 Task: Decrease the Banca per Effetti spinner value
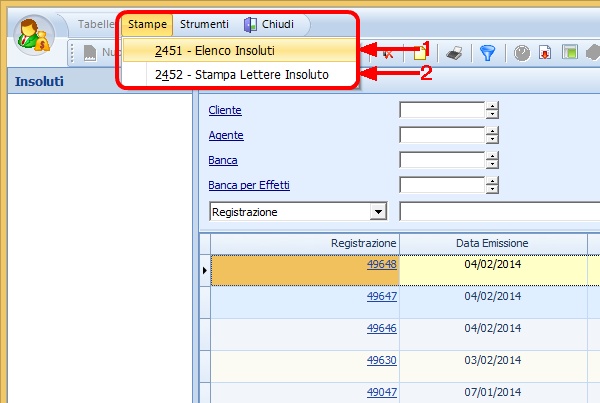tap(492, 188)
